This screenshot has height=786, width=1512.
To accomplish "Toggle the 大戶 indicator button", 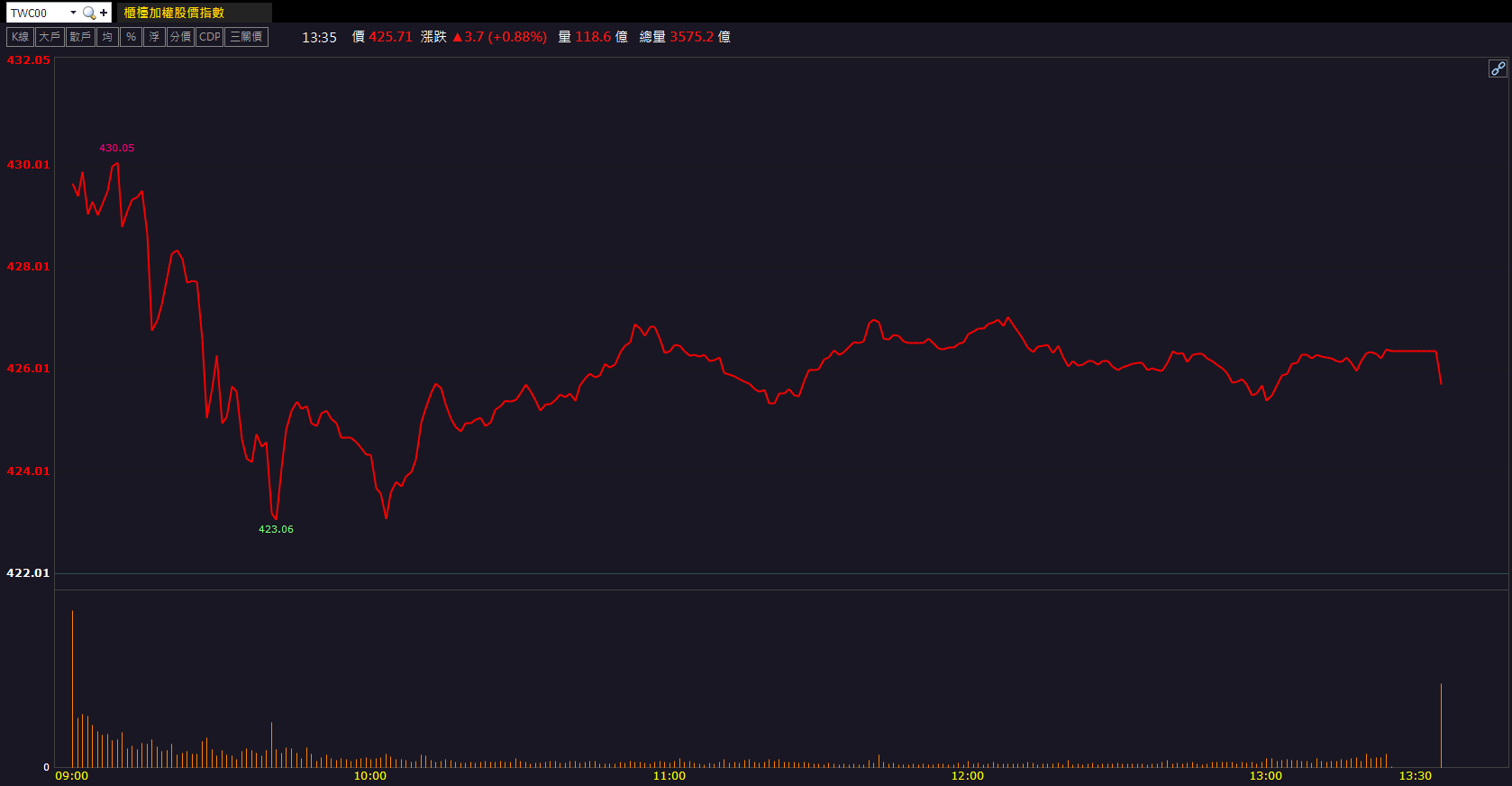I will click(50, 37).
